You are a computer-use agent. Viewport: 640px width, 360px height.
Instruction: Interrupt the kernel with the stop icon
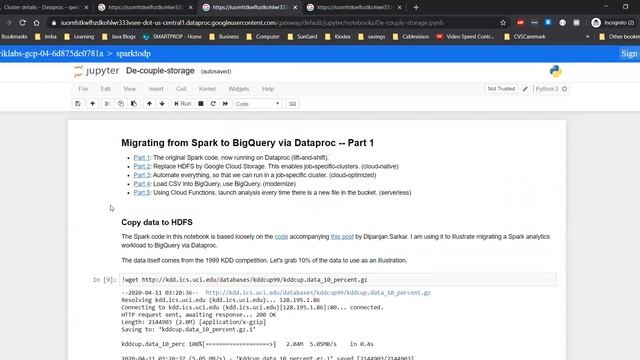tap(201, 104)
